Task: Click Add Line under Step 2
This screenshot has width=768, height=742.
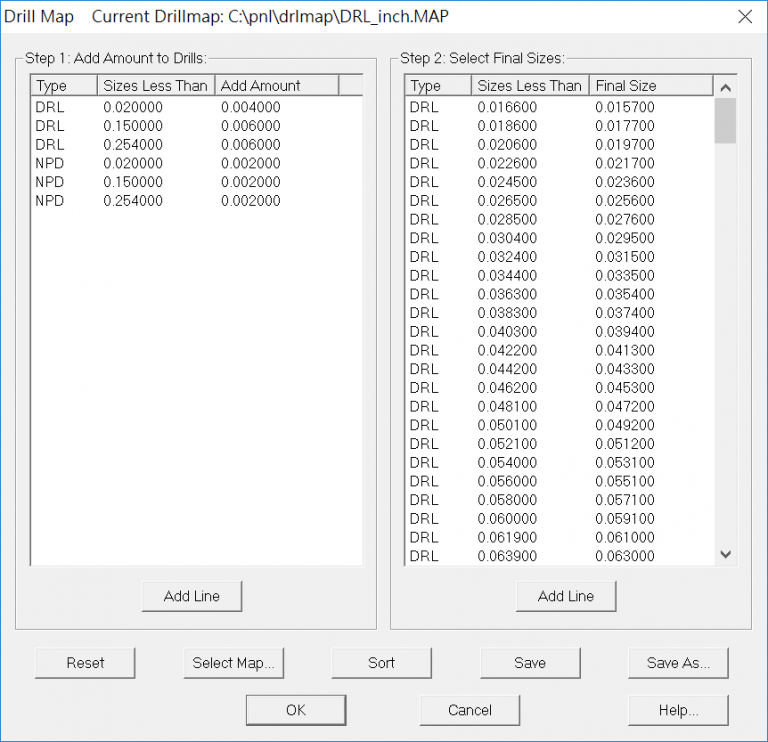Action: (x=566, y=596)
